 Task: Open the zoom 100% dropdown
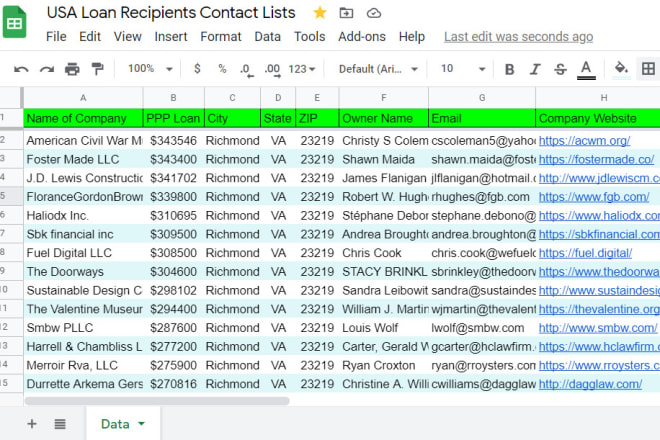coord(150,69)
